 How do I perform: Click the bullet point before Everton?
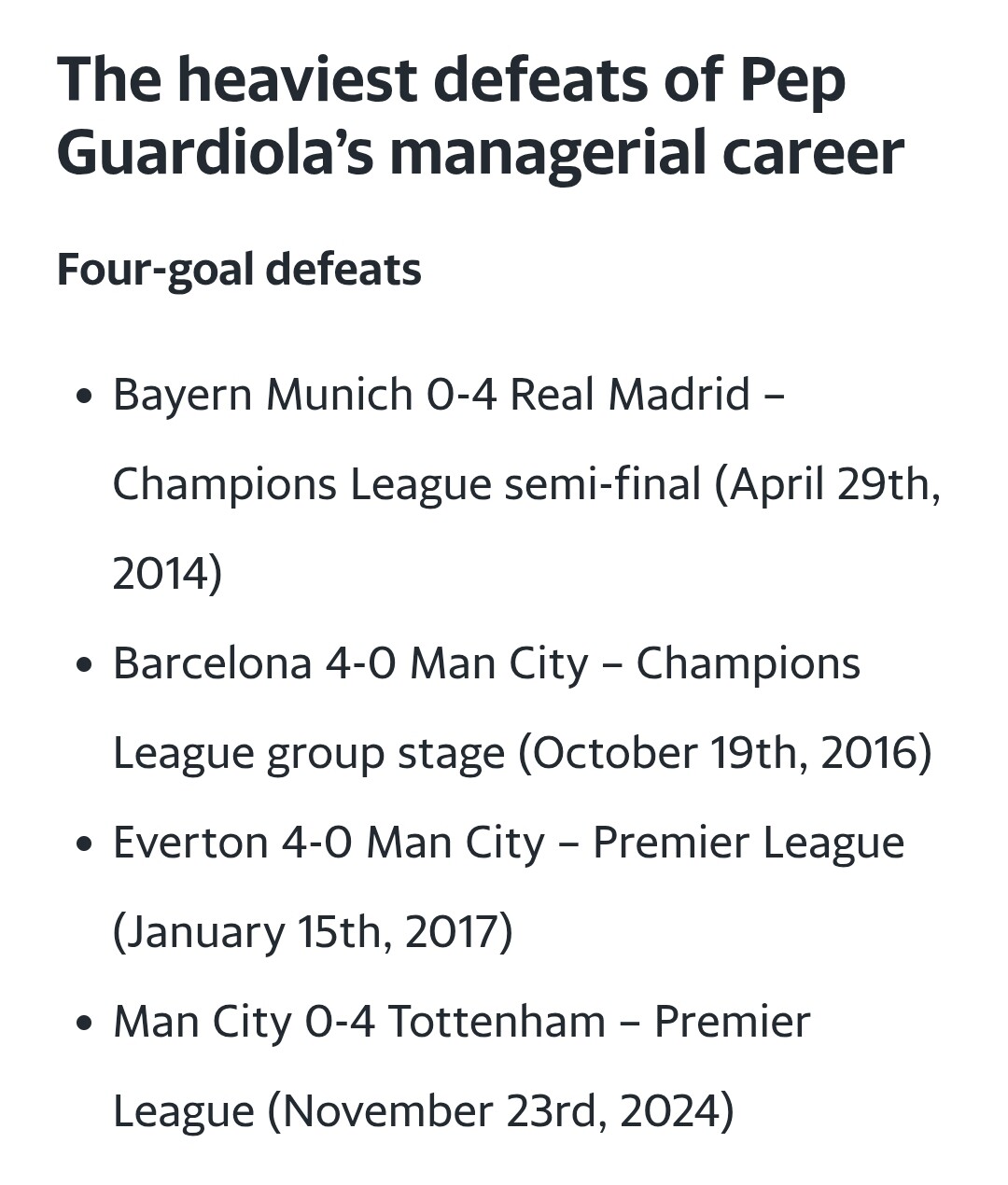[x=85, y=843]
